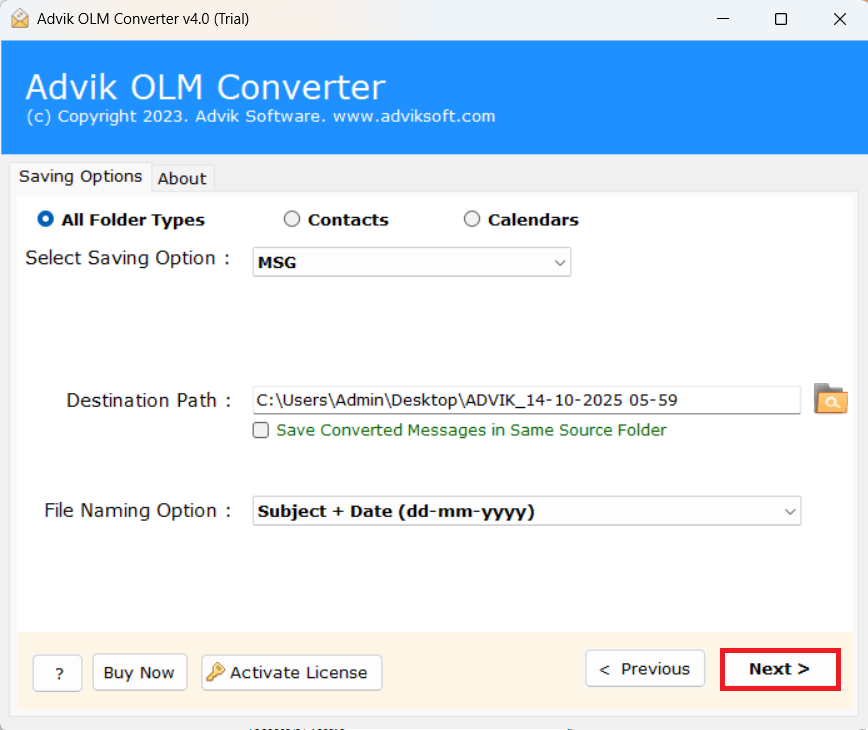The image size is (868, 730).
Task: Click inside the Destination Path text field
Action: (526, 400)
